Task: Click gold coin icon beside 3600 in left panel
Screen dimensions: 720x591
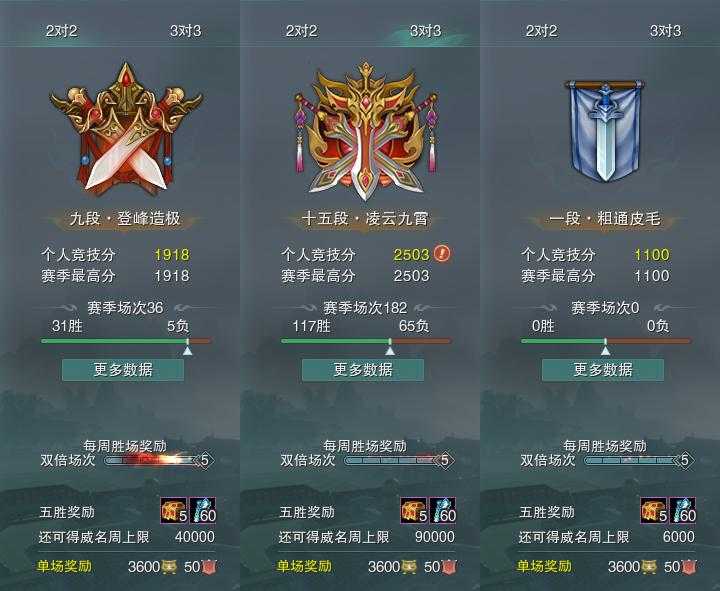Action: point(169,567)
